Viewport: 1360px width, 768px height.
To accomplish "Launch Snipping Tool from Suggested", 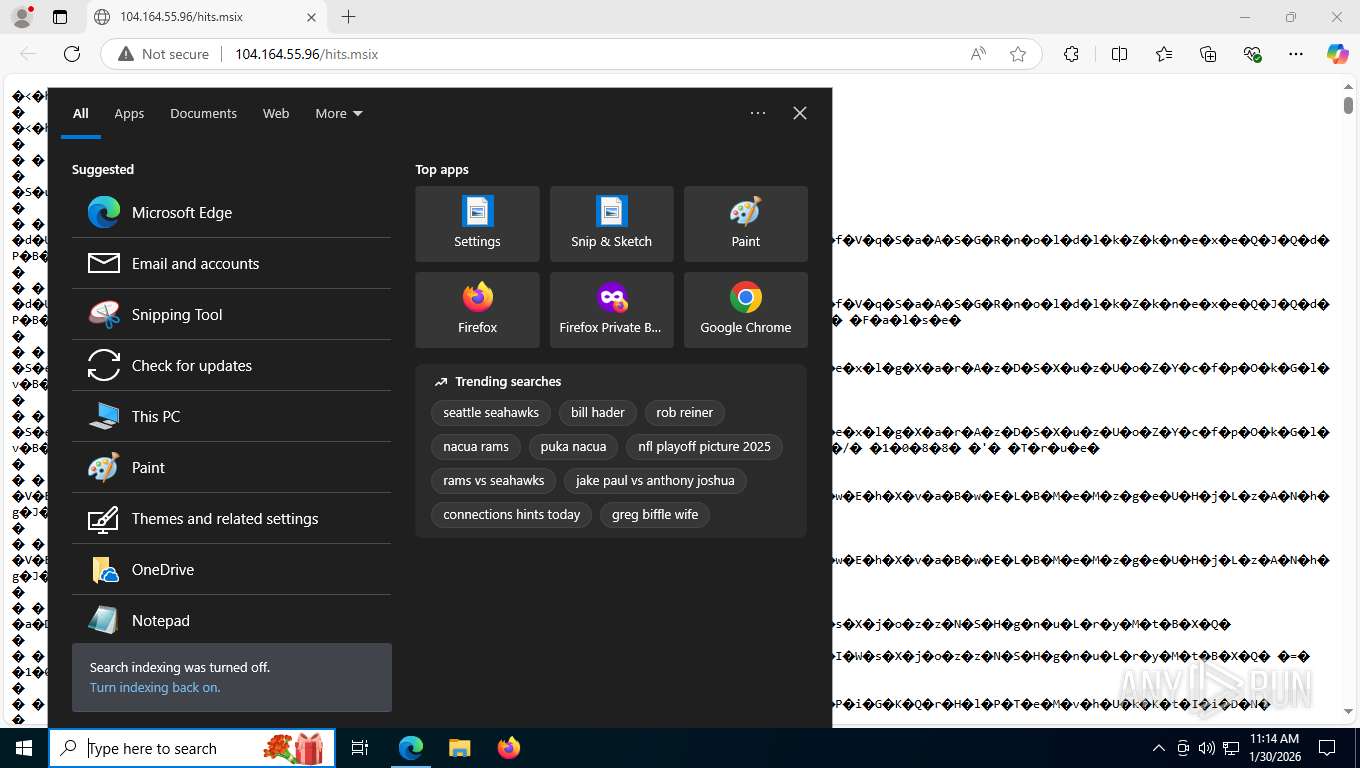I will tap(231, 314).
